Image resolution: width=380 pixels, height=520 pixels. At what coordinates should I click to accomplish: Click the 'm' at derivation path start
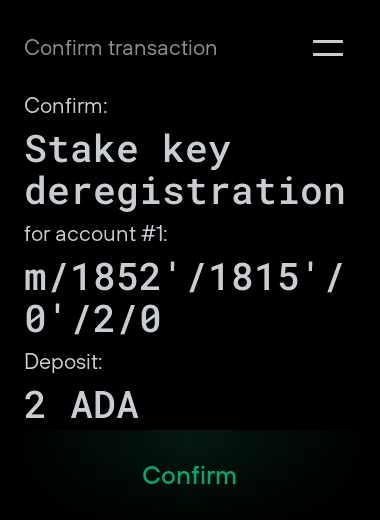[x=35, y=280]
